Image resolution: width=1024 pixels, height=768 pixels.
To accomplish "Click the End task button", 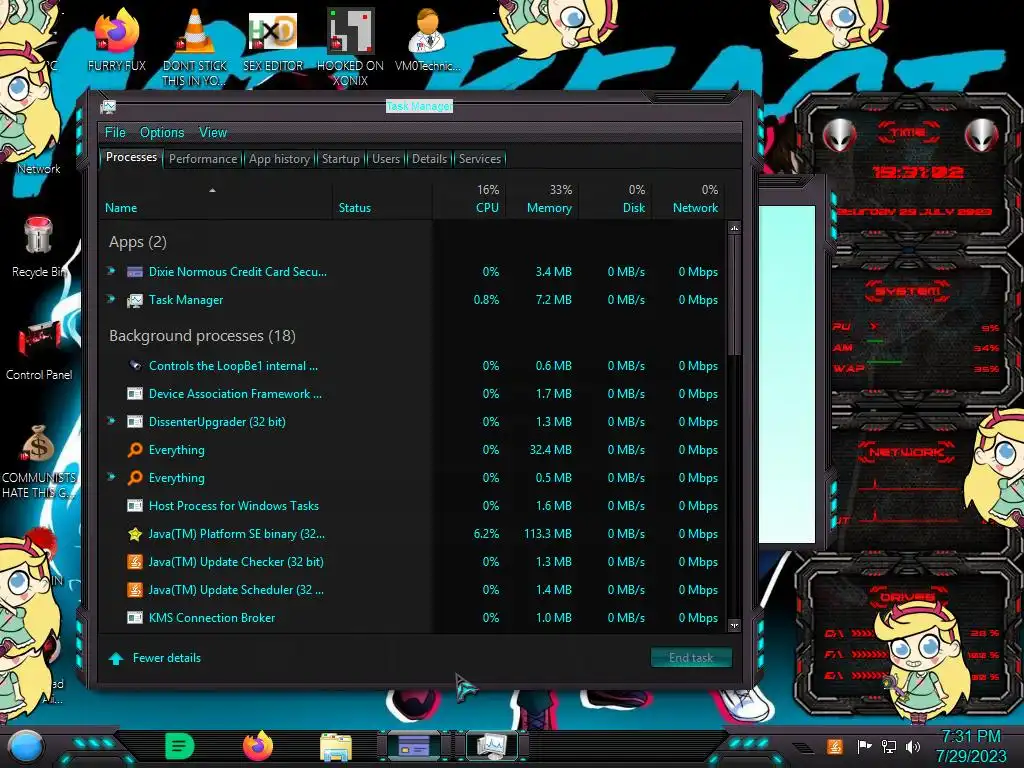I will coord(691,658).
